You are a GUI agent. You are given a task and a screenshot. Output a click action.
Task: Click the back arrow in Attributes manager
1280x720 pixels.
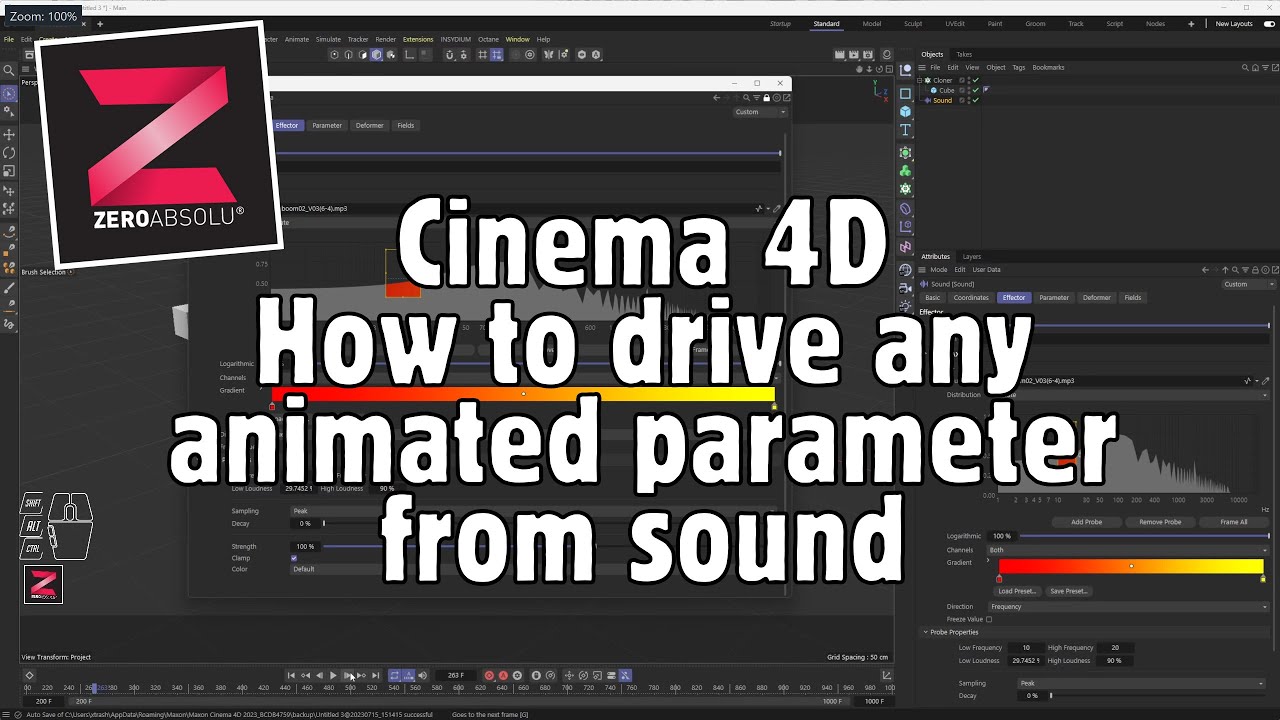pyautogui.click(x=1206, y=270)
